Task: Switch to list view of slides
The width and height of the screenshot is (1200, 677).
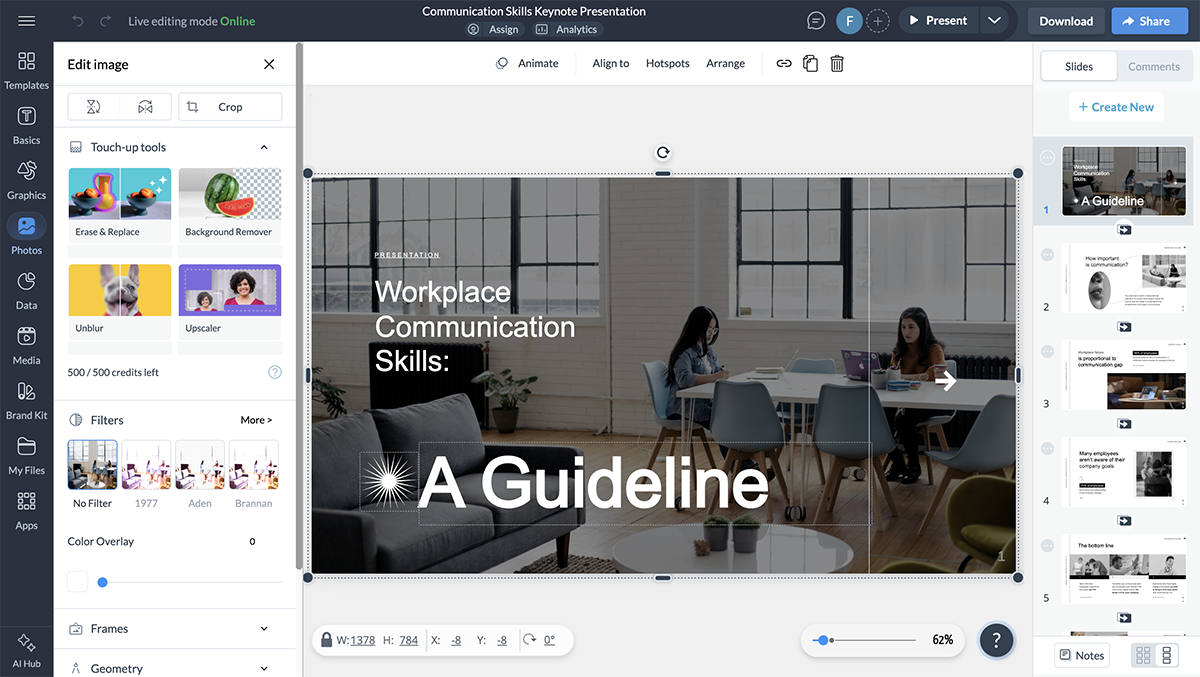Action: pyautogui.click(x=1166, y=656)
